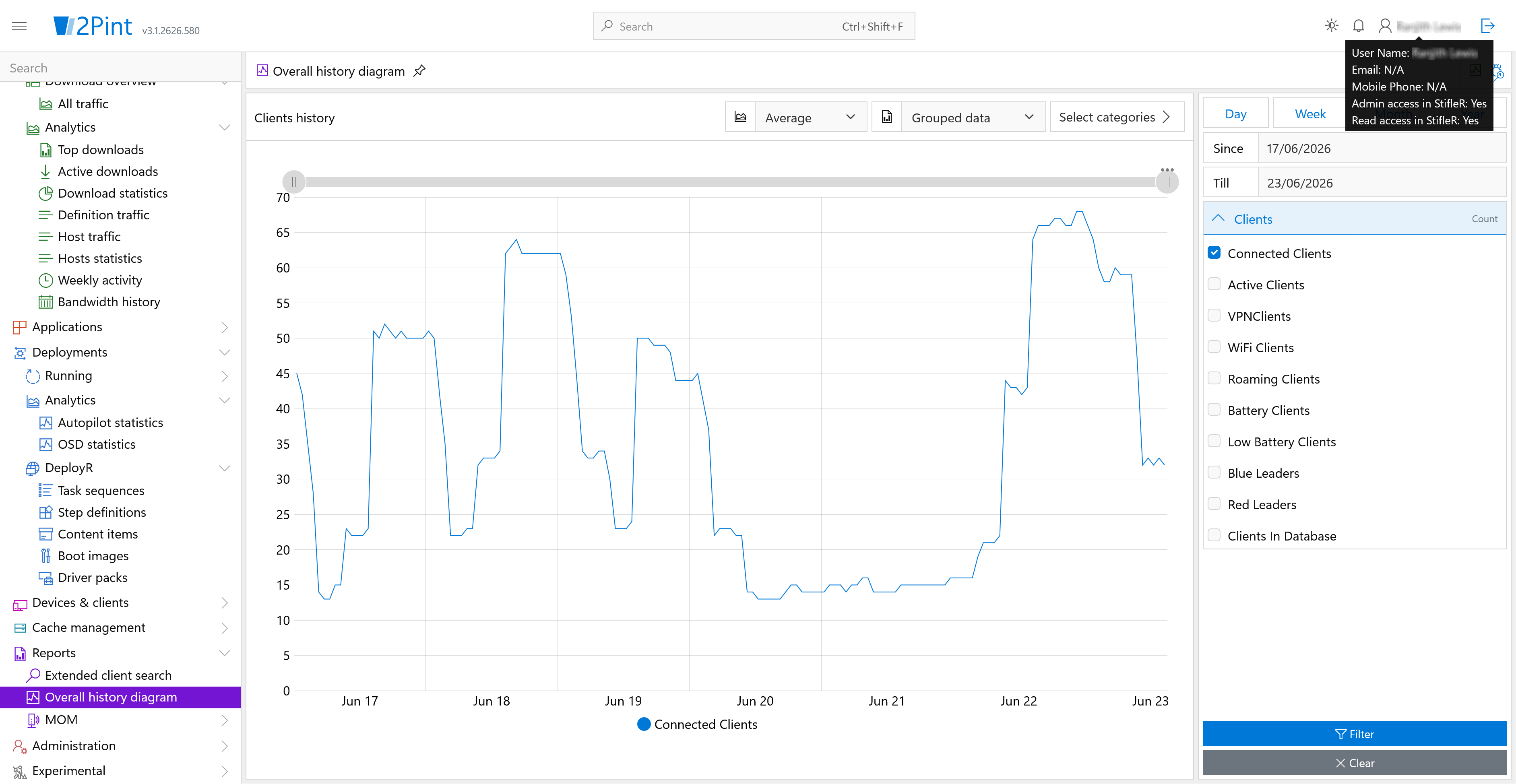Open Extended client search
1516x784 pixels.
click(x=108, y=676)
